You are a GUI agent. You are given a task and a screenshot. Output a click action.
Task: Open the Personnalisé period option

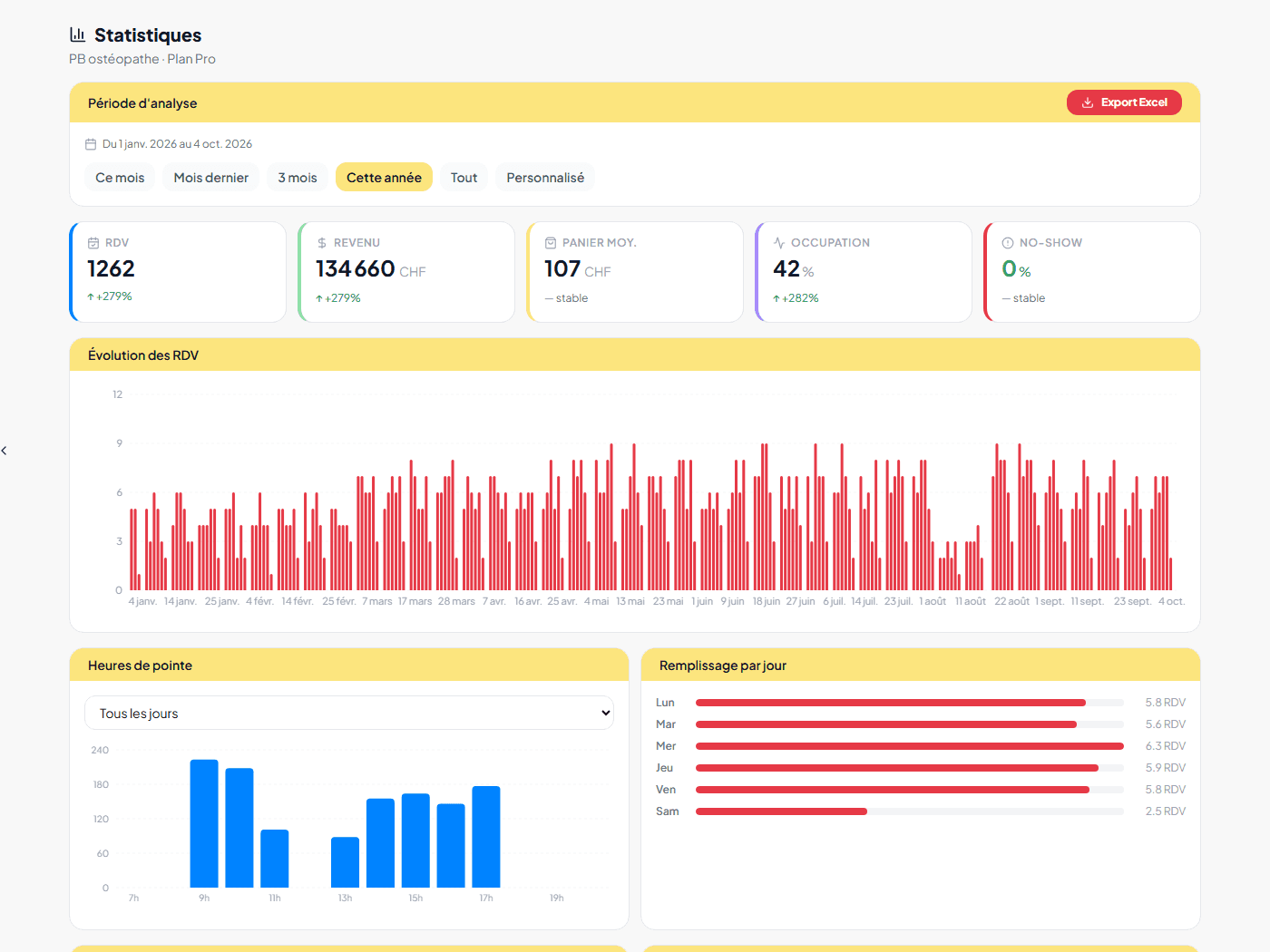click(545, 178)
